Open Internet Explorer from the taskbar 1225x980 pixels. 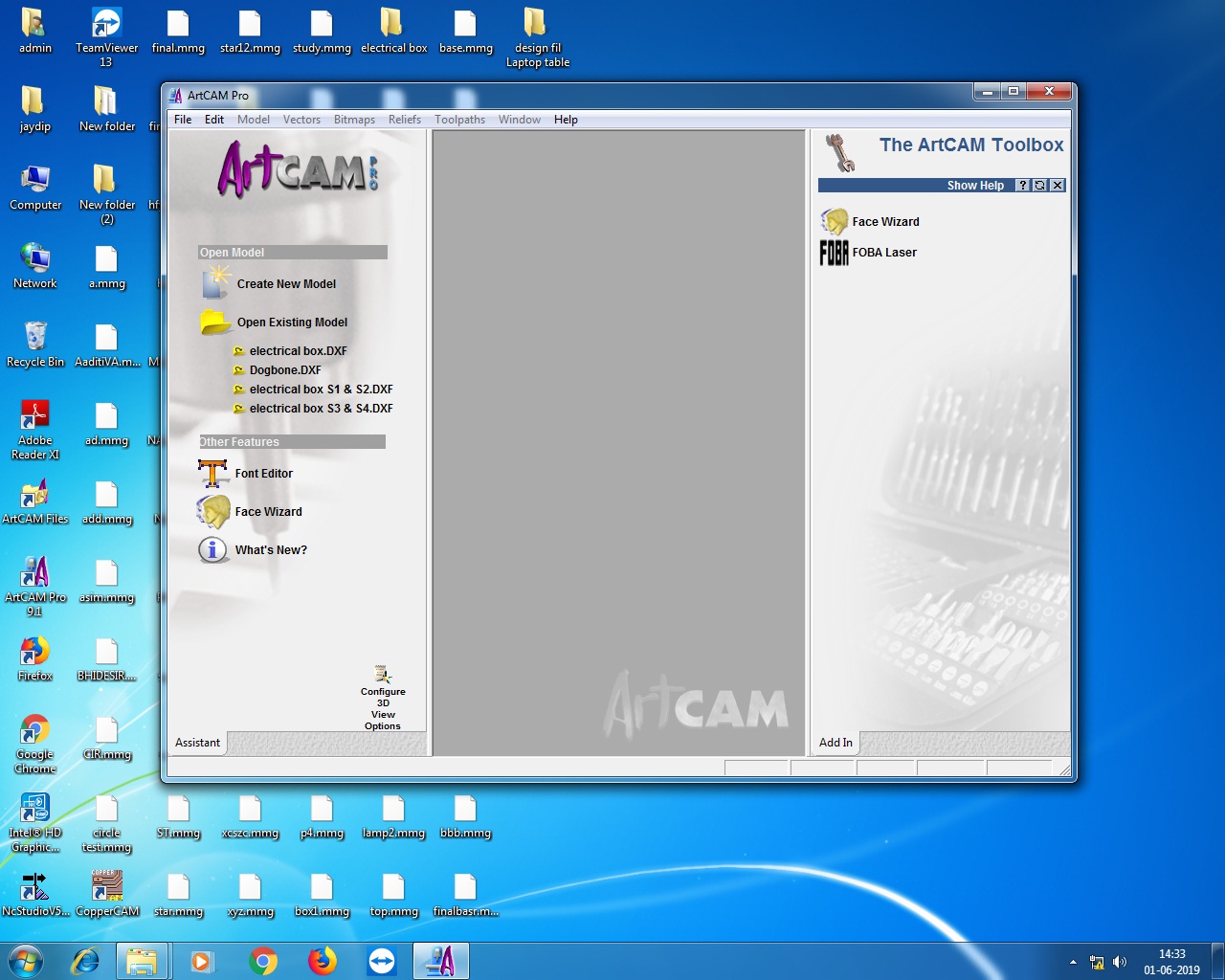click(x=86, y=961)
